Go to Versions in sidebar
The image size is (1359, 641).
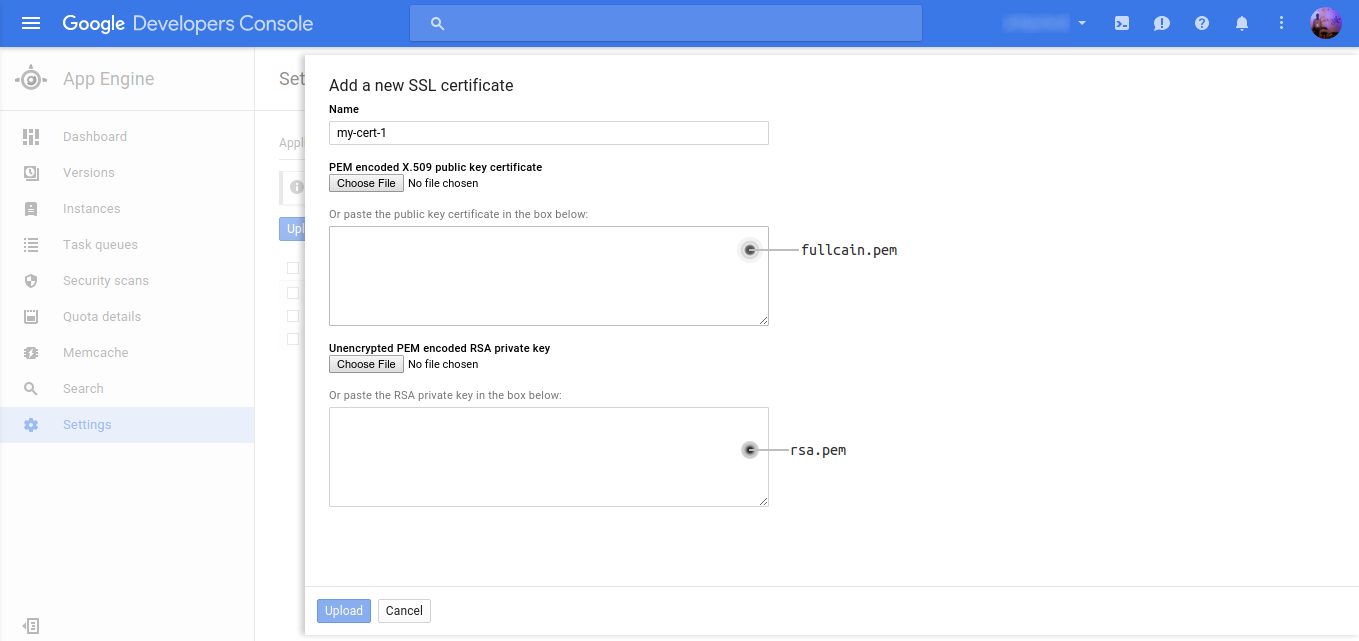[x=127, y=173]
